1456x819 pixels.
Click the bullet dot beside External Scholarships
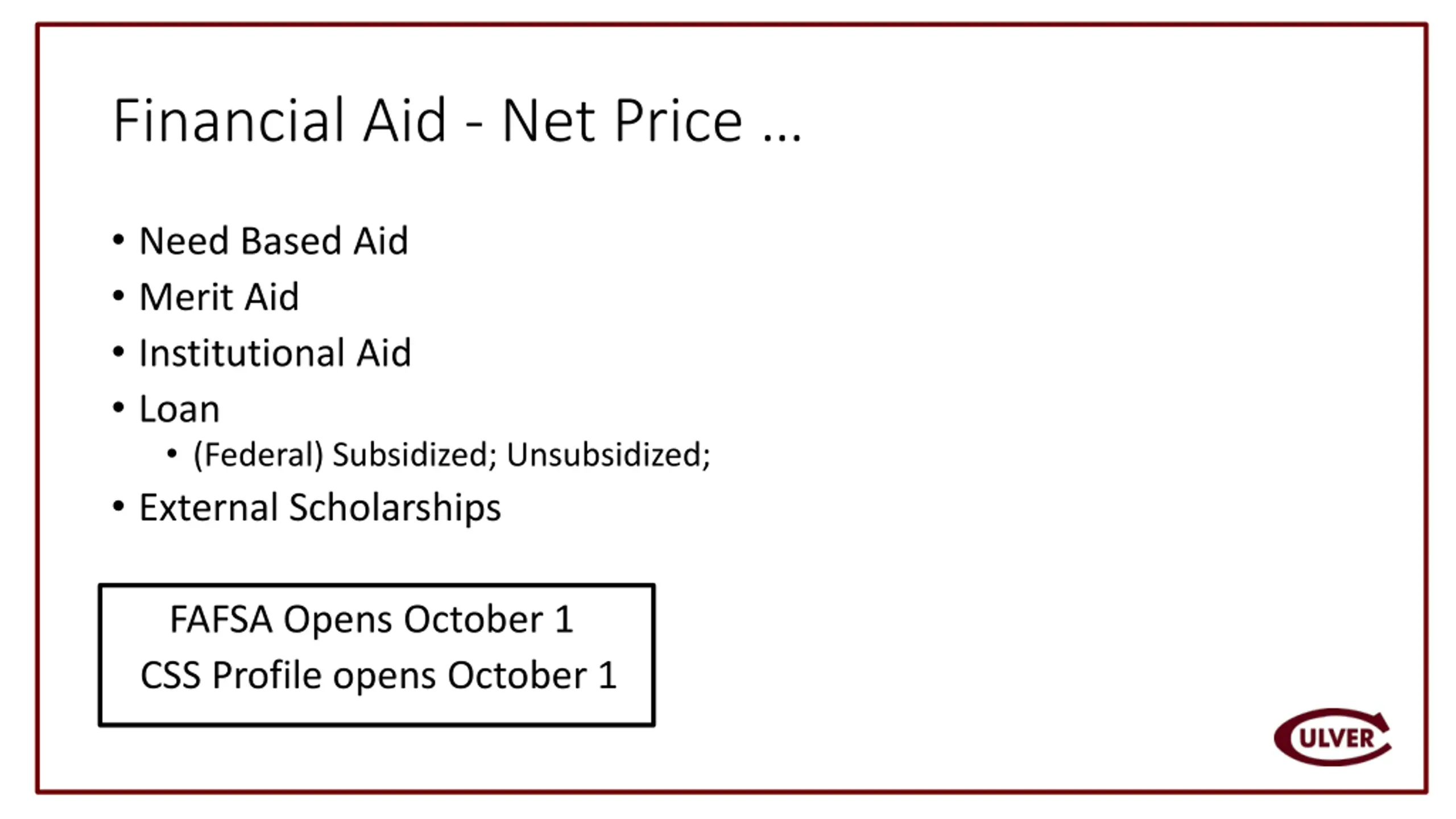(118, 506)
